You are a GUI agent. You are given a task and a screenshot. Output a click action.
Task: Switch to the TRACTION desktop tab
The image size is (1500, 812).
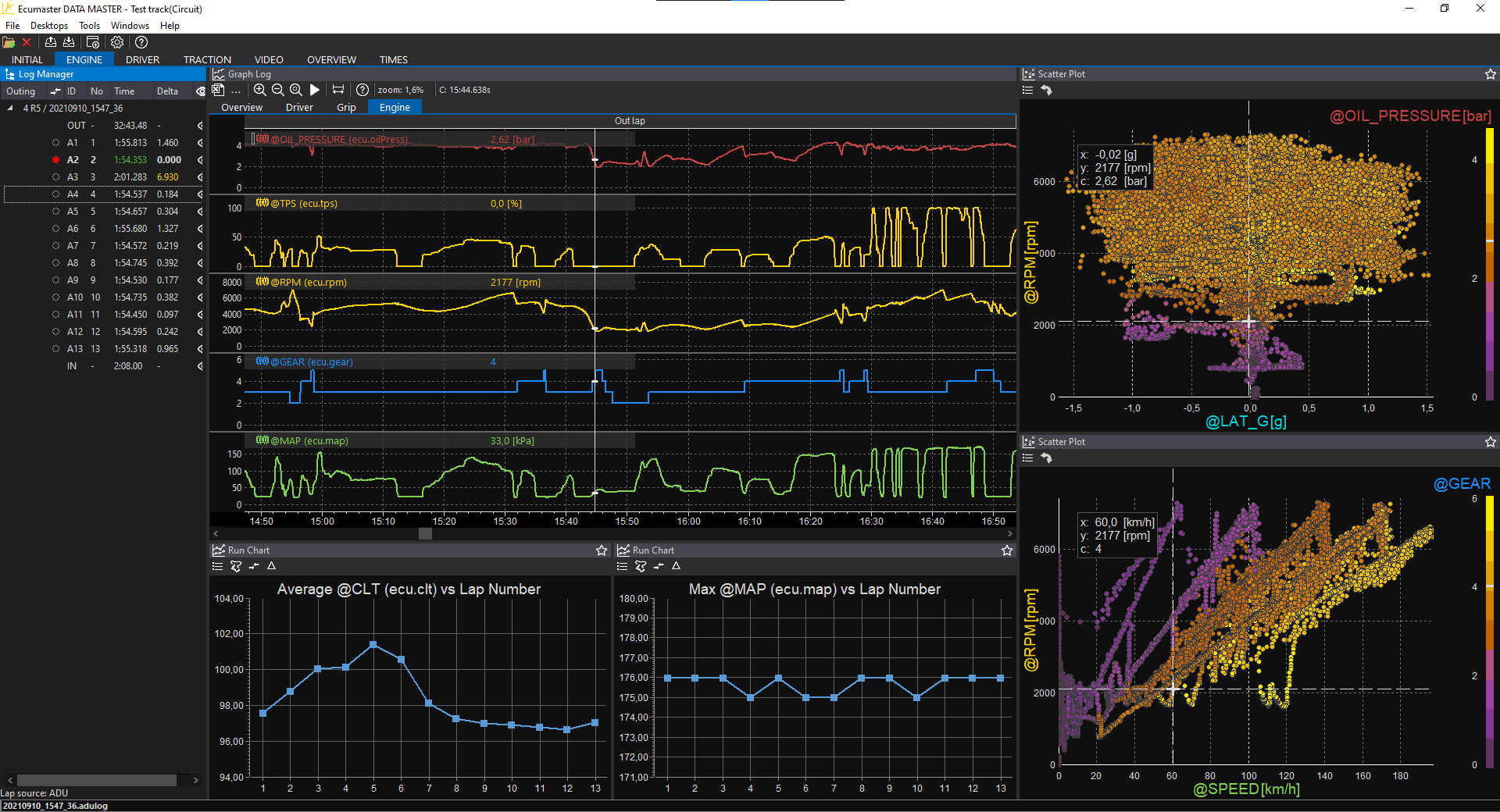tap(207, 59)
